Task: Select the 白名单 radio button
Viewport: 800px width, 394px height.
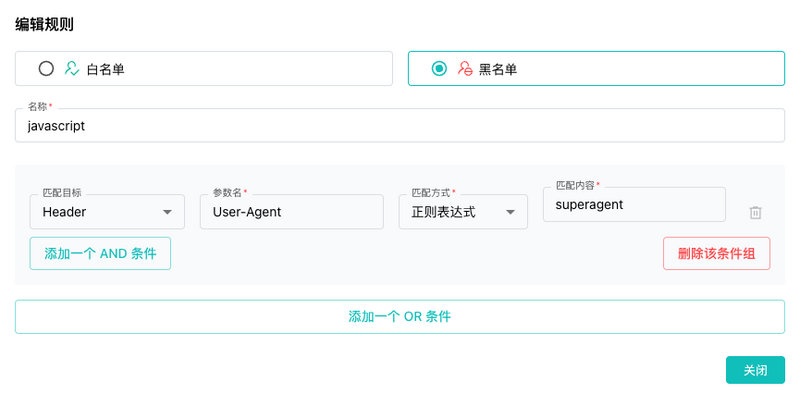Action: point(46,68)
